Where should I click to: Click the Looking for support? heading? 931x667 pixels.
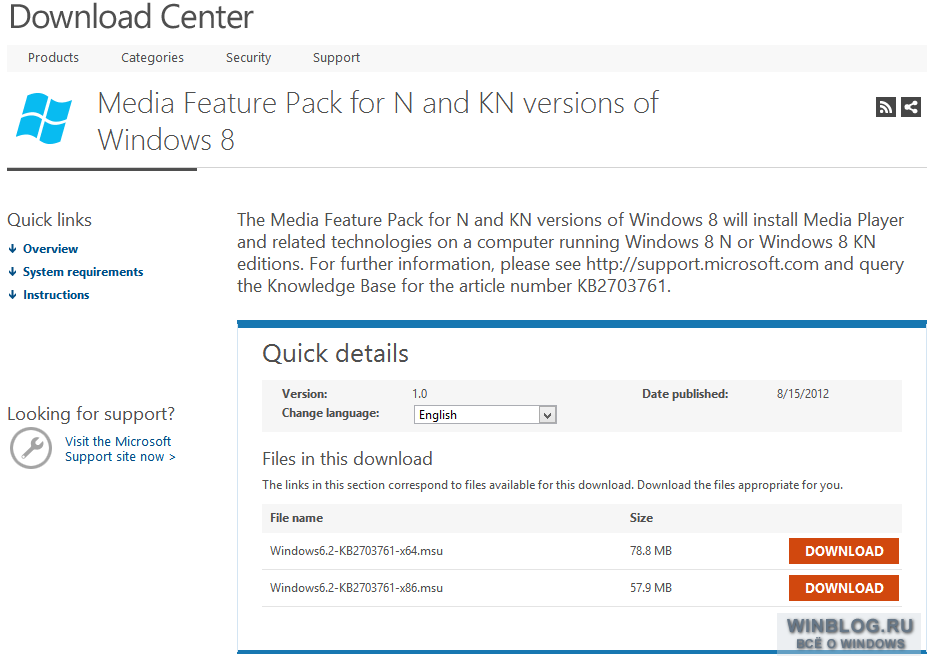(91, 413)
